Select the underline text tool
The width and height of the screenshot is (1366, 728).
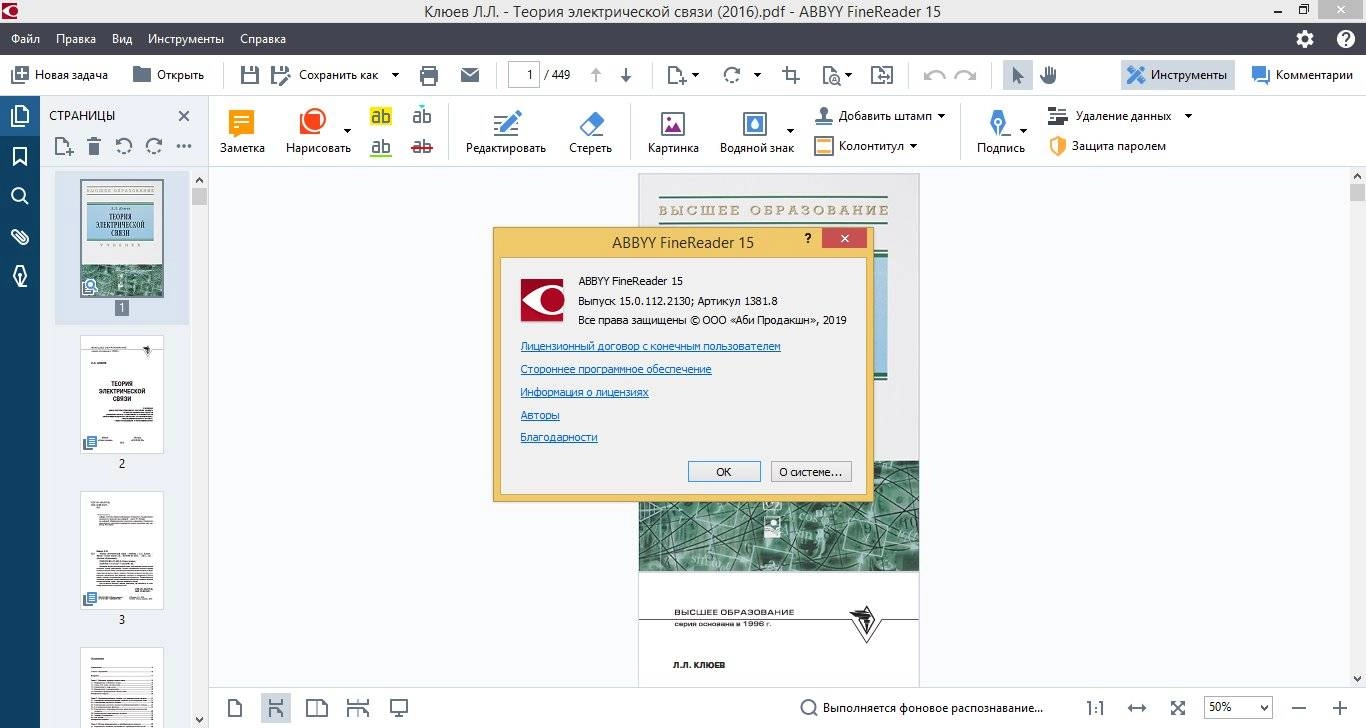tap(381, 146)
